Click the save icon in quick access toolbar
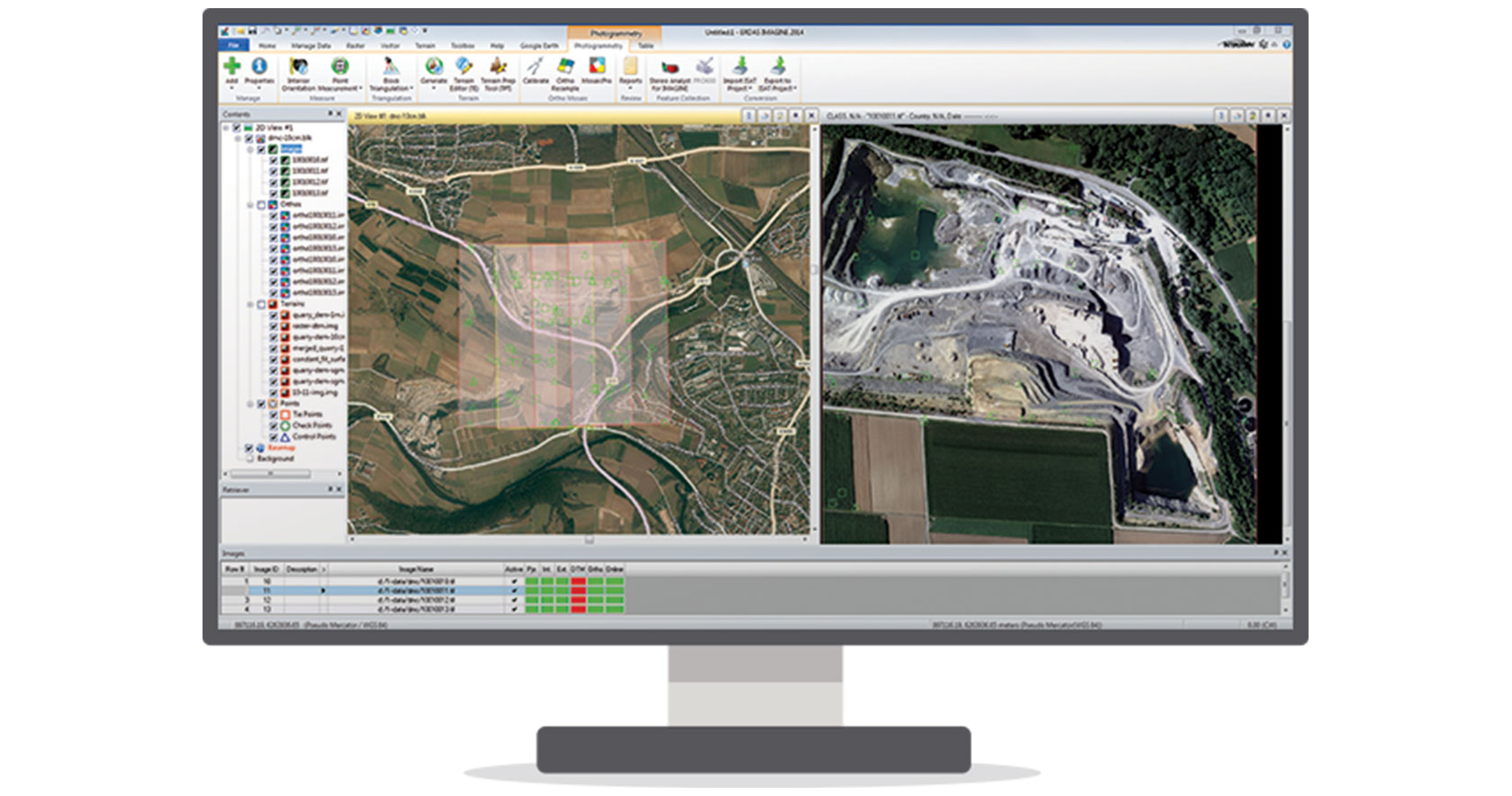Image resolution: width=1512 pixels, height=796 pixels. [254, 31]
